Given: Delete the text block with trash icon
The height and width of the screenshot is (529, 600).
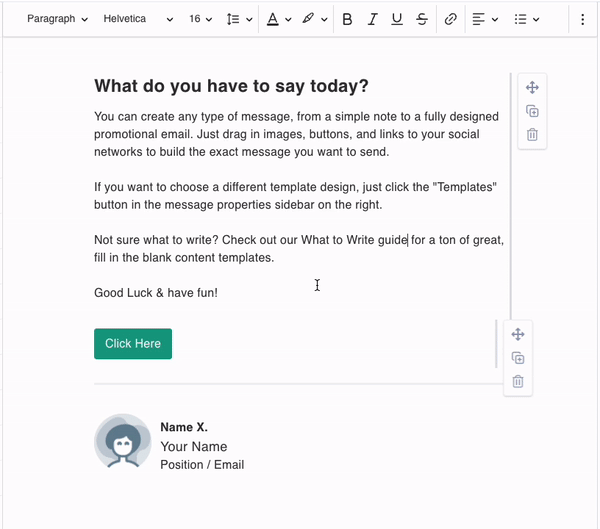Looking at the screenshot, I should pyautogui.click(x=532, y=135).
